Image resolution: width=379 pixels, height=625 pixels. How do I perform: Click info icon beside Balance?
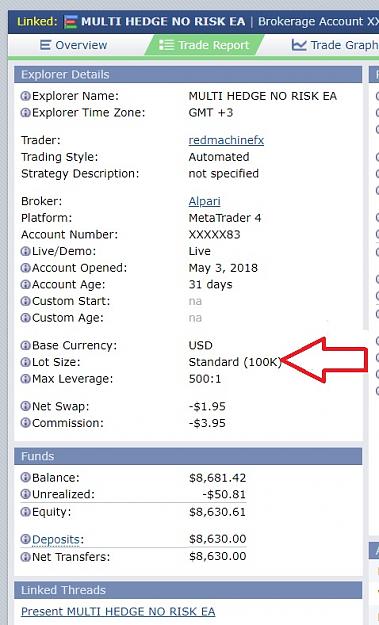click(x=26, y=478)
